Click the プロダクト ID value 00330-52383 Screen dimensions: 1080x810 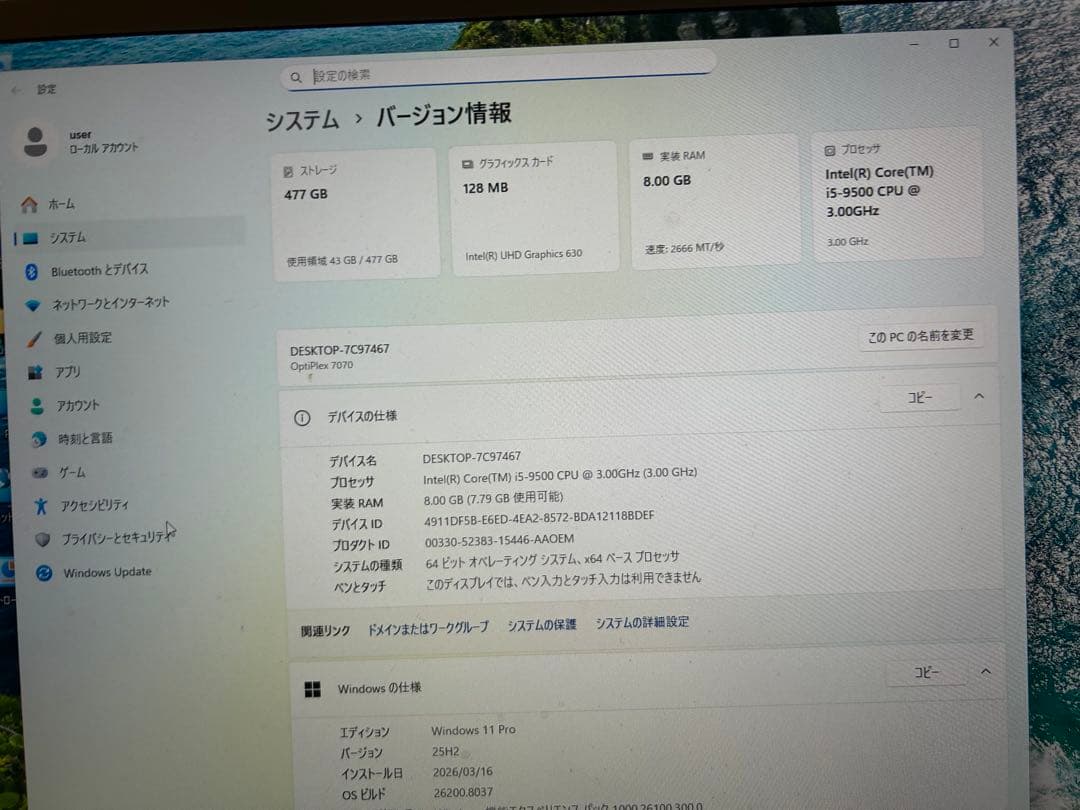499,541
